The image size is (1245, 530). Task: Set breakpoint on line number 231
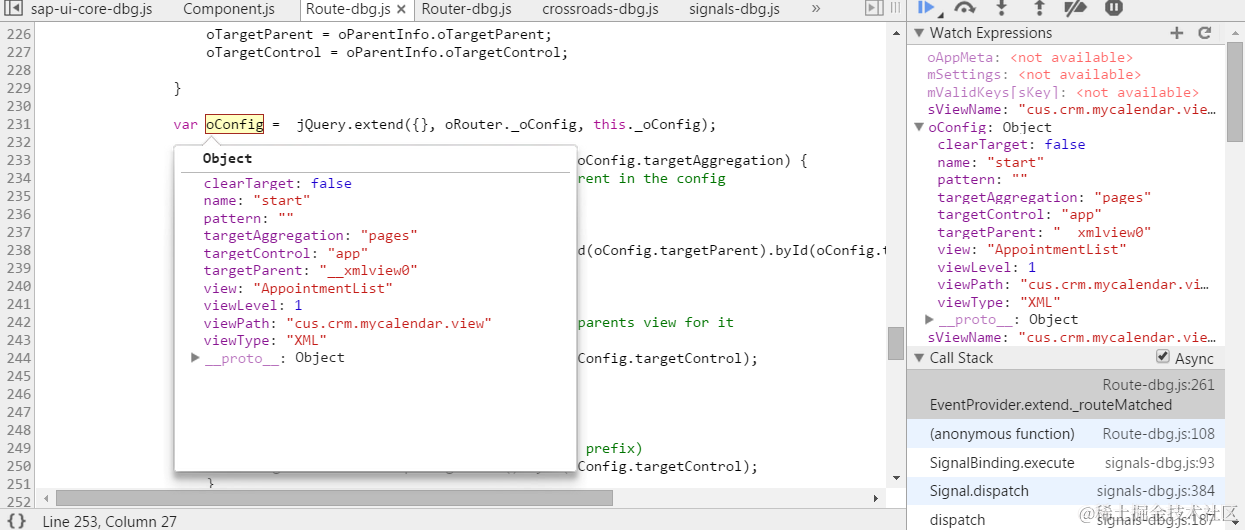18,124
